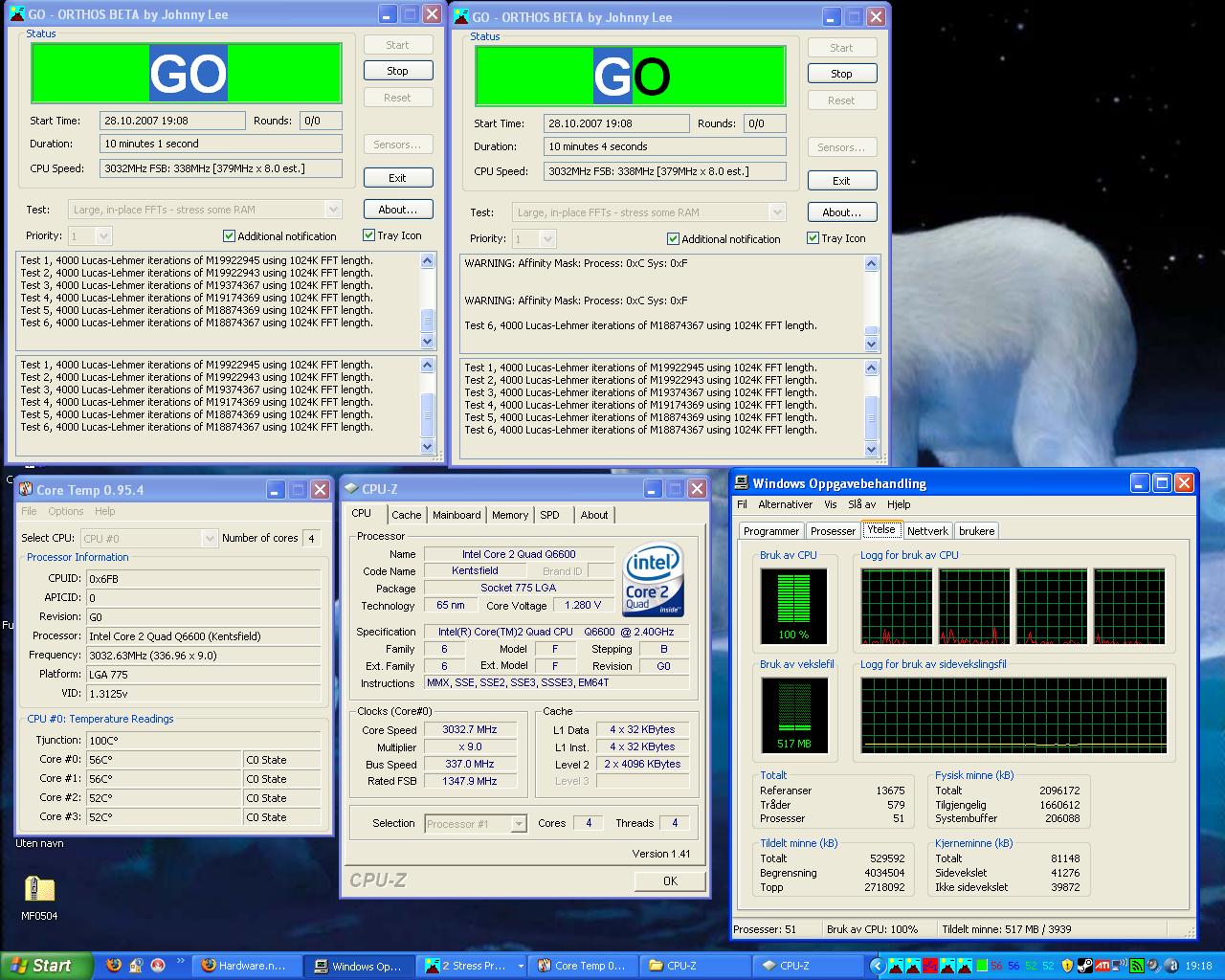Open the 2 Stress Pr... taskbar group dropdown
The width and height of the screenshot is (1225, 980).
521,967
